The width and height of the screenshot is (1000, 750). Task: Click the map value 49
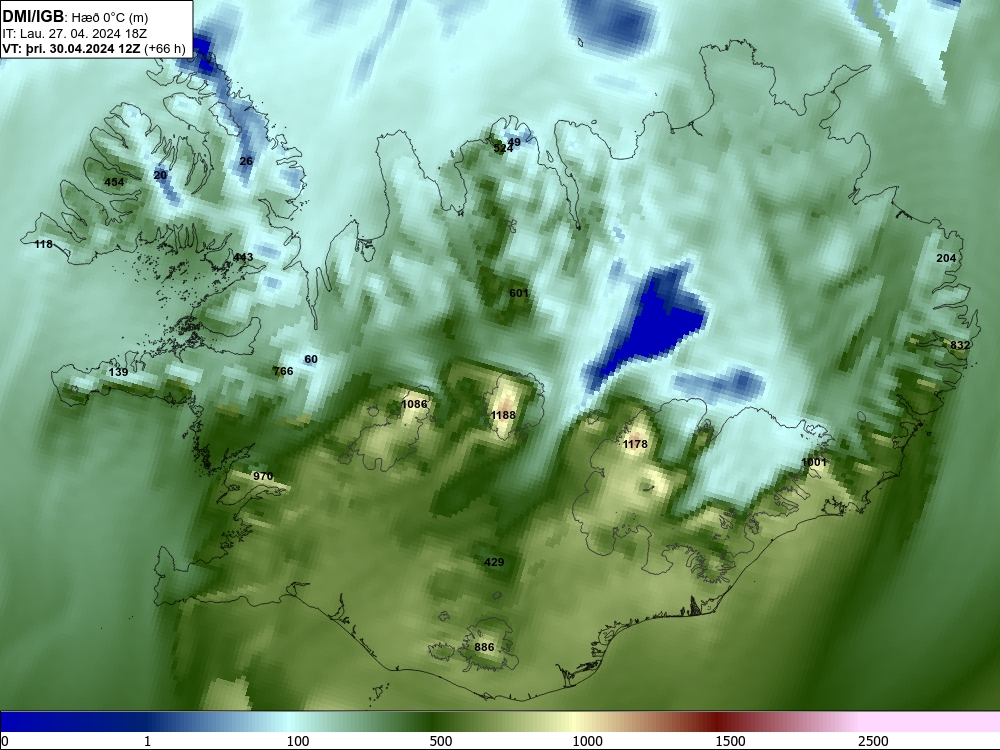pos(514,142)
